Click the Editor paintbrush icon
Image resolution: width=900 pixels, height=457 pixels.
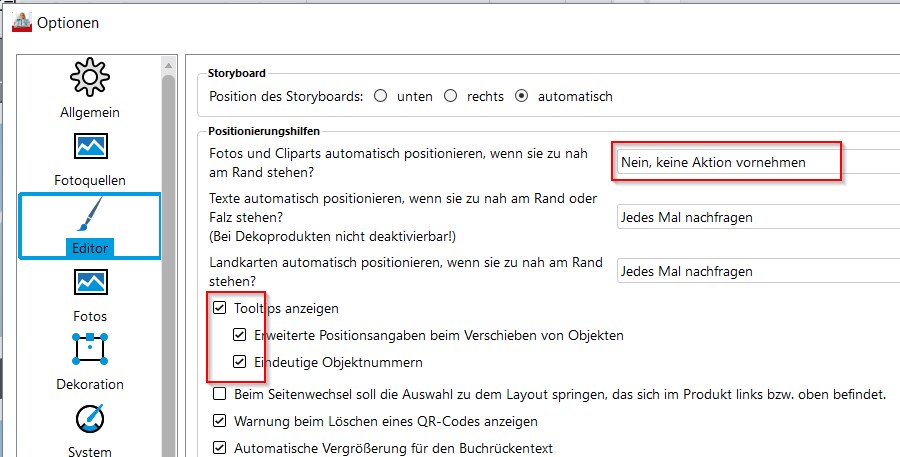[90, 215]
